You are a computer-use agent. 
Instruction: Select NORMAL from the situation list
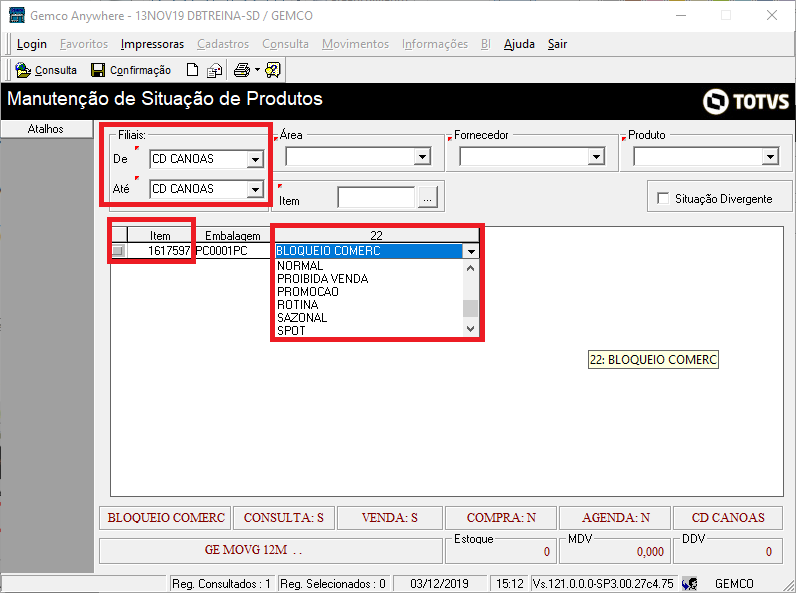369,266
